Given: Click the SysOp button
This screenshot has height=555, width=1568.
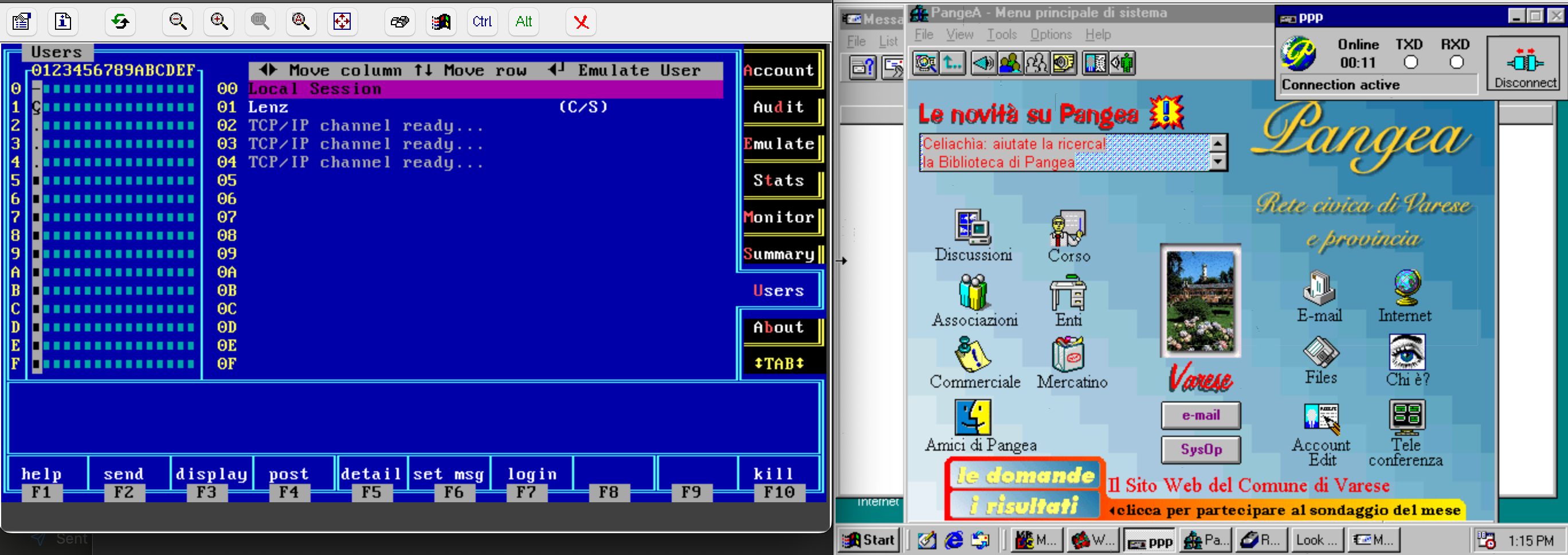Looking at the screenshot, I should click(x=1200, y=450).
